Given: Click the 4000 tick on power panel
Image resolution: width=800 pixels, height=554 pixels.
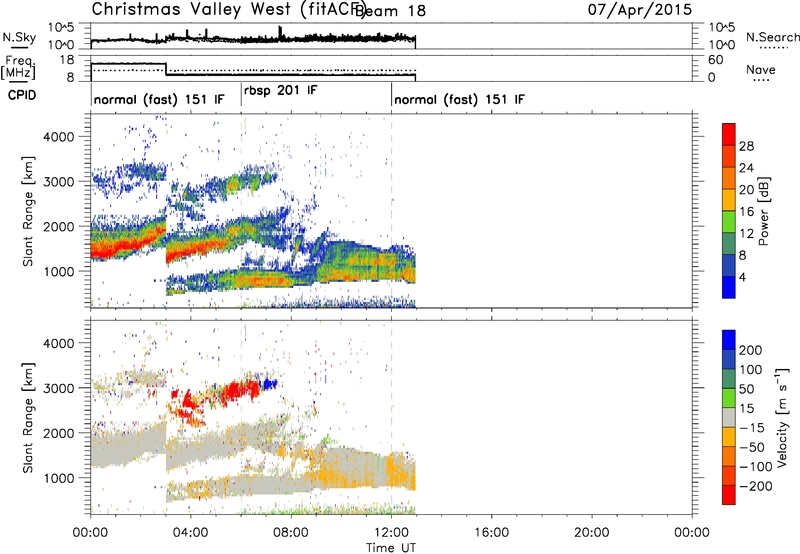Looking at the screenshot, I should click(x=58, y=137).
